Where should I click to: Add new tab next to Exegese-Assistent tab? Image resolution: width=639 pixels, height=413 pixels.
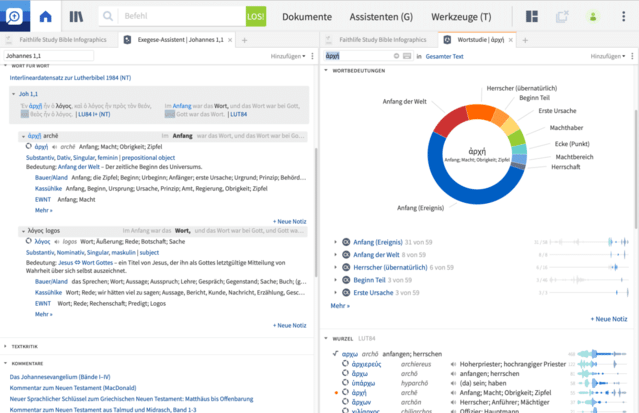click(x=245, y=39)
